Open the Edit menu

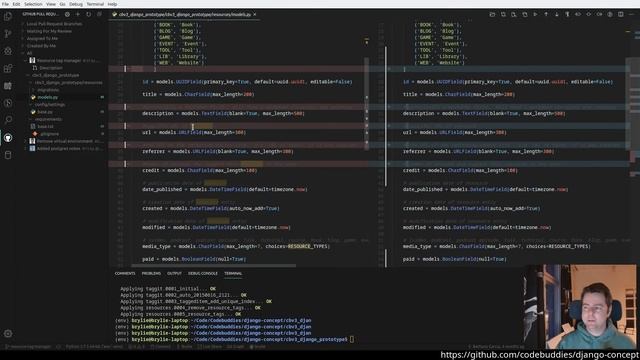(16, 4)
